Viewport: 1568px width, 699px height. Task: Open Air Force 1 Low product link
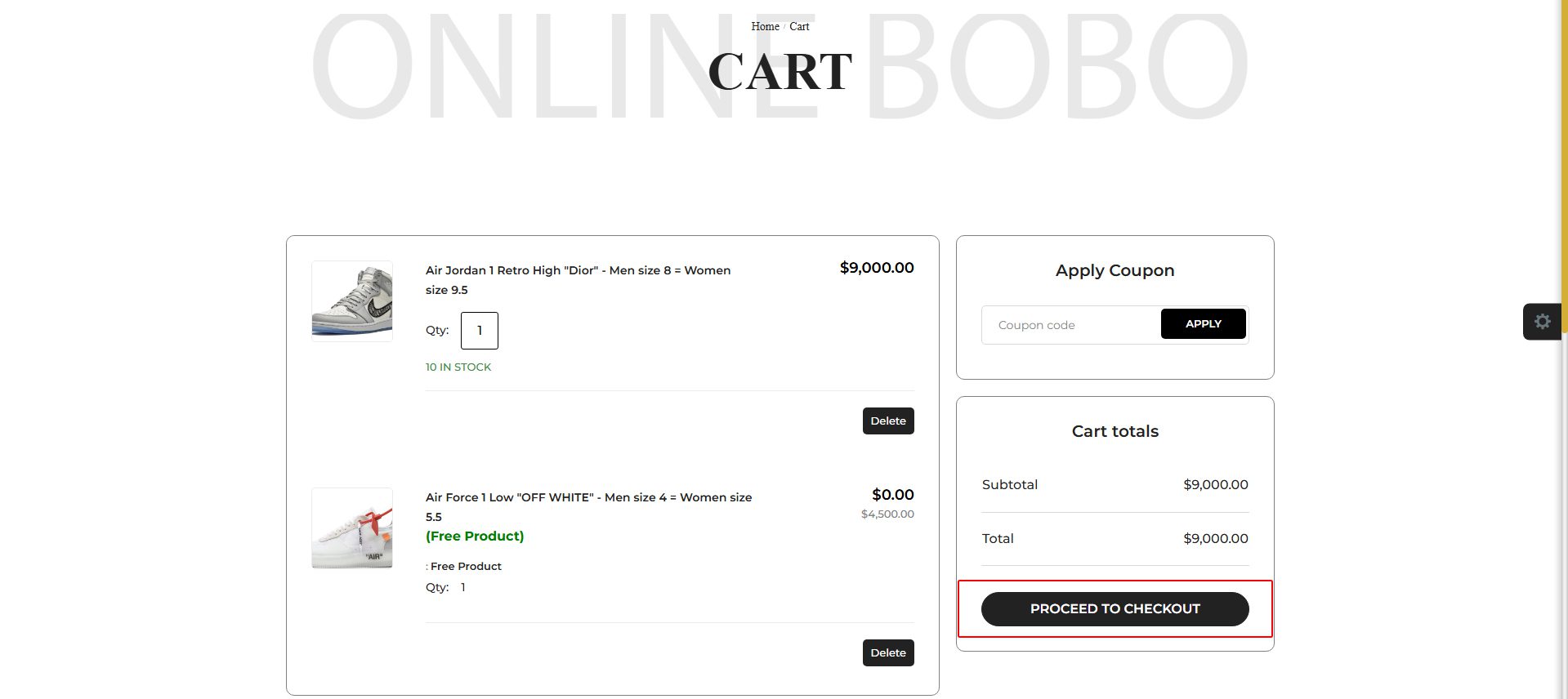588,507
